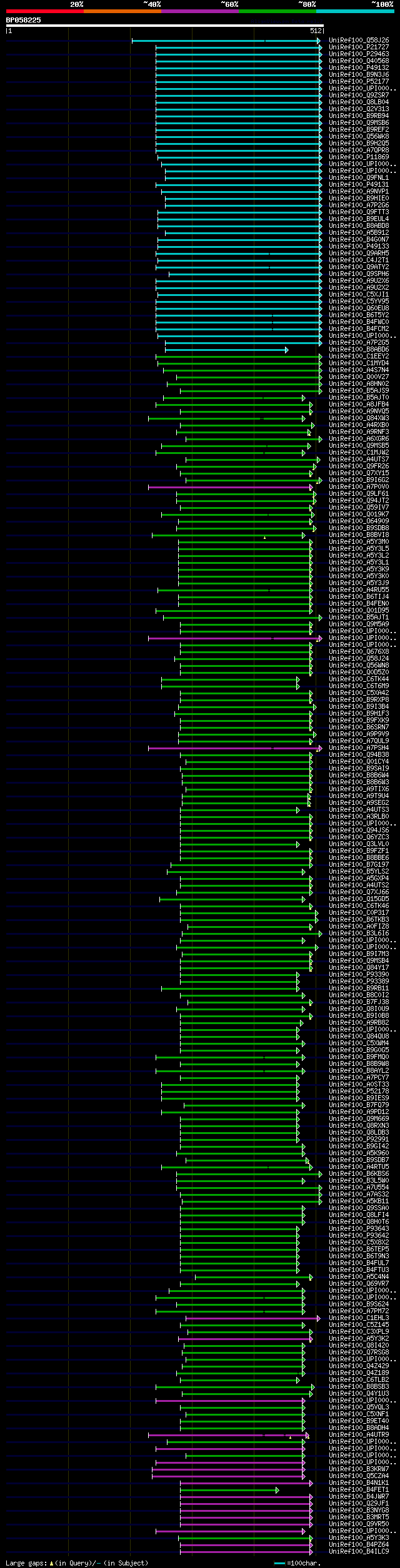Image resolution: width=400 pixels, height=1568 pixels.
Task: Select the UniRef100_Q9FTT3 label
Action: pyautogui.click(x=359, y=212)
